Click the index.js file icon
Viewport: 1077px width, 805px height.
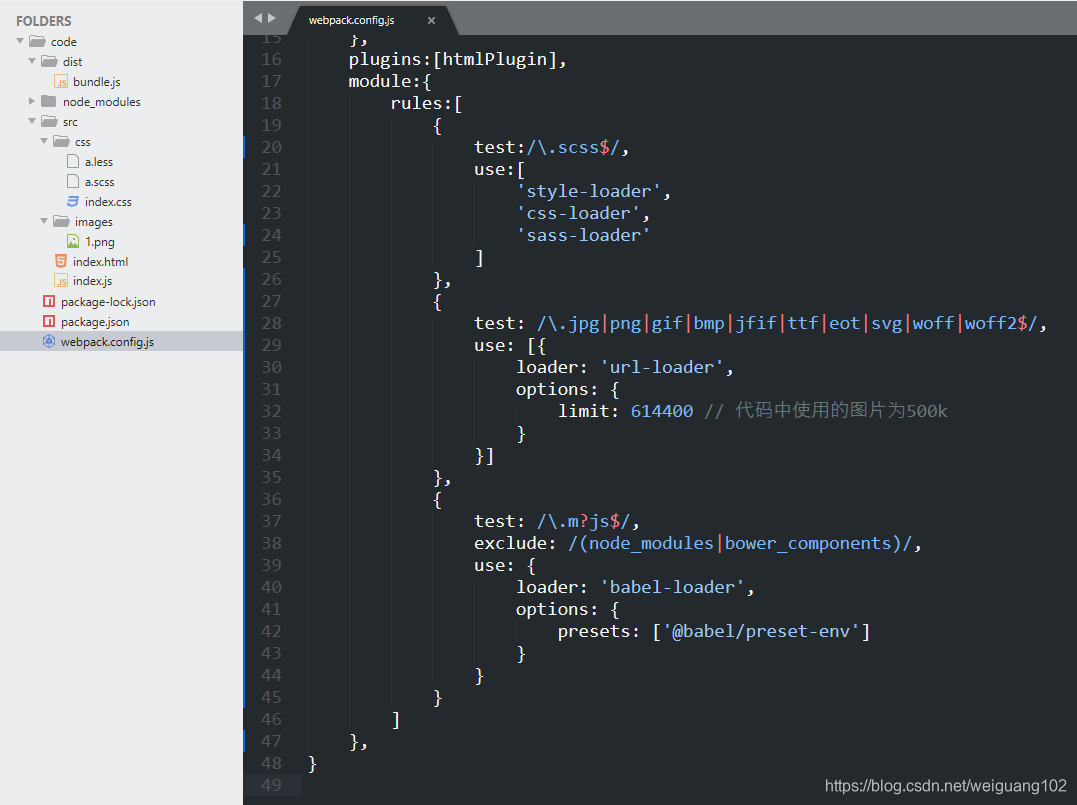[x=61, y=280]
